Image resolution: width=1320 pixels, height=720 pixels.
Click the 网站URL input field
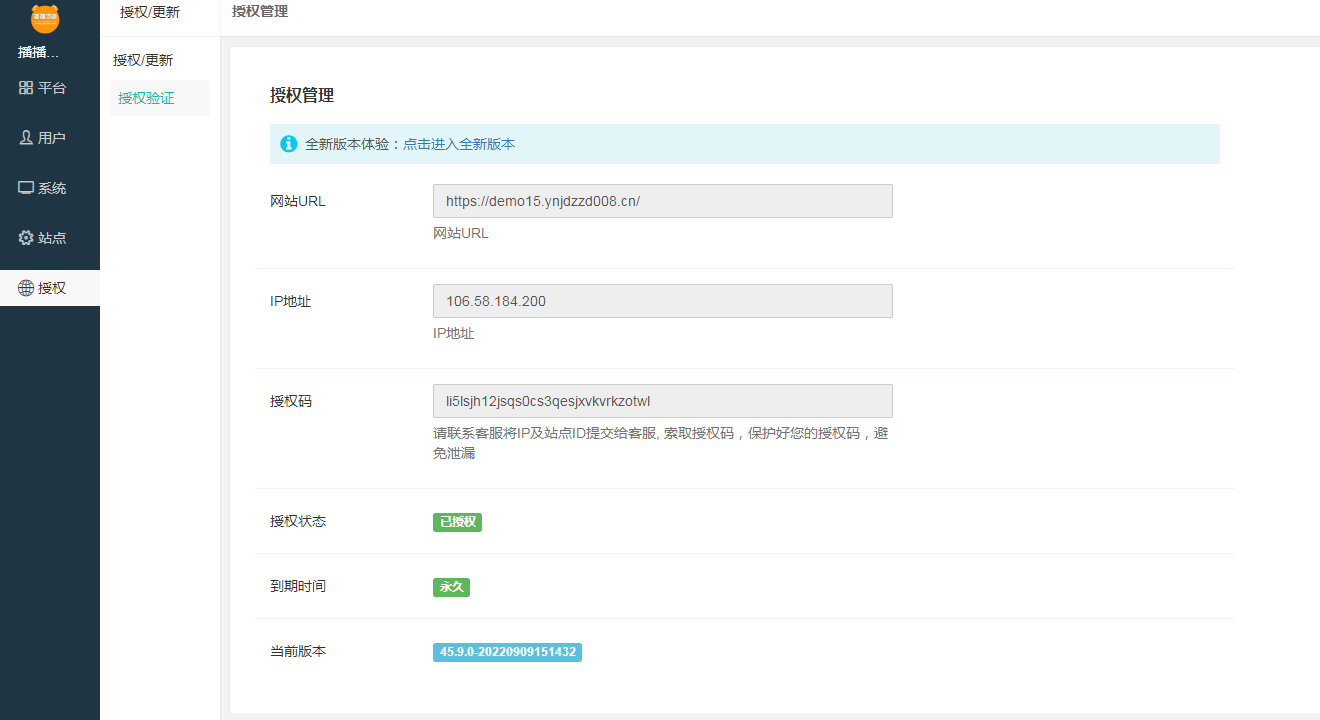(x=663, y=201)
